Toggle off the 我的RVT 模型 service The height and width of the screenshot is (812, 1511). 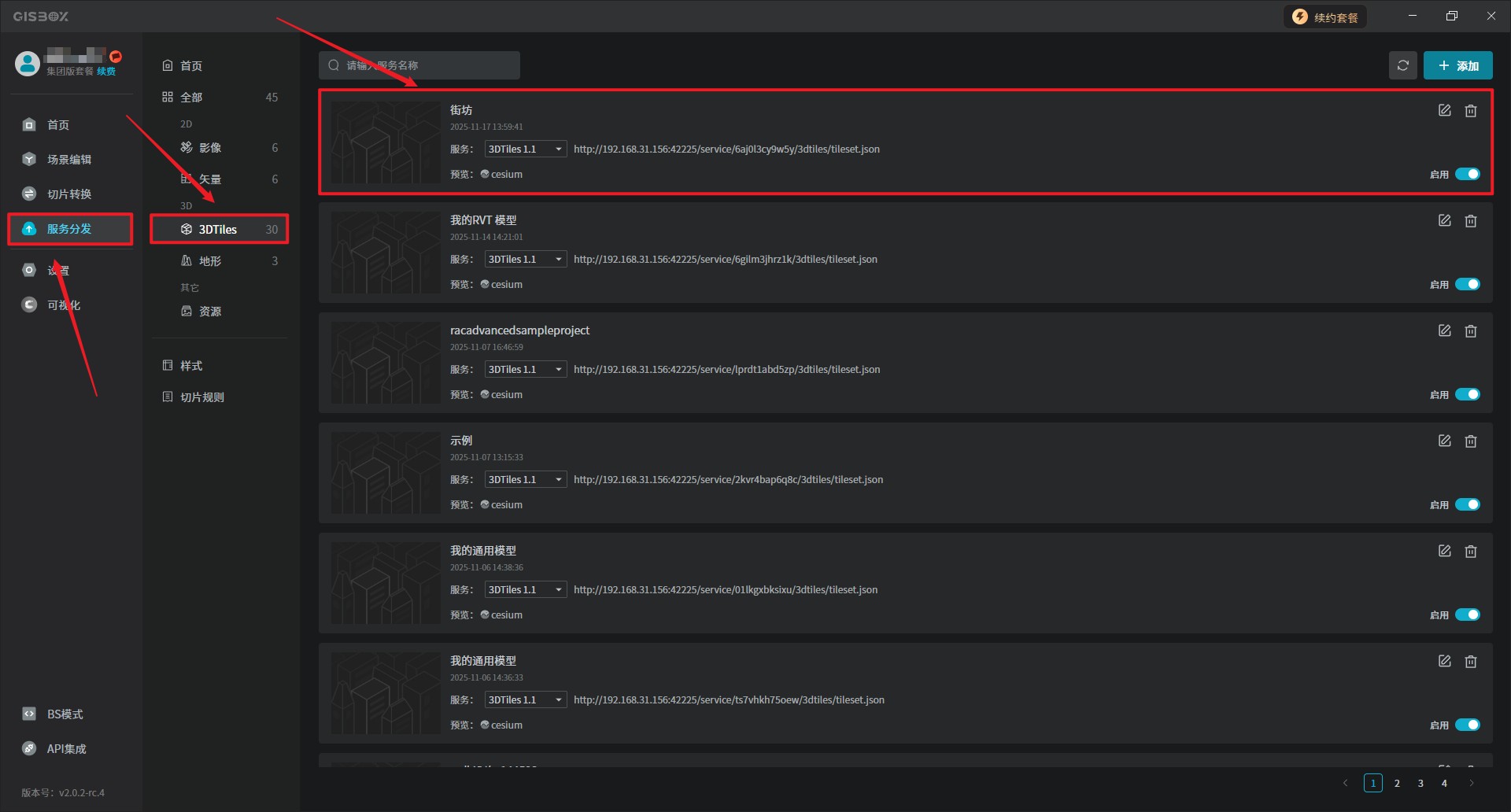click(x=1467, y=284)
